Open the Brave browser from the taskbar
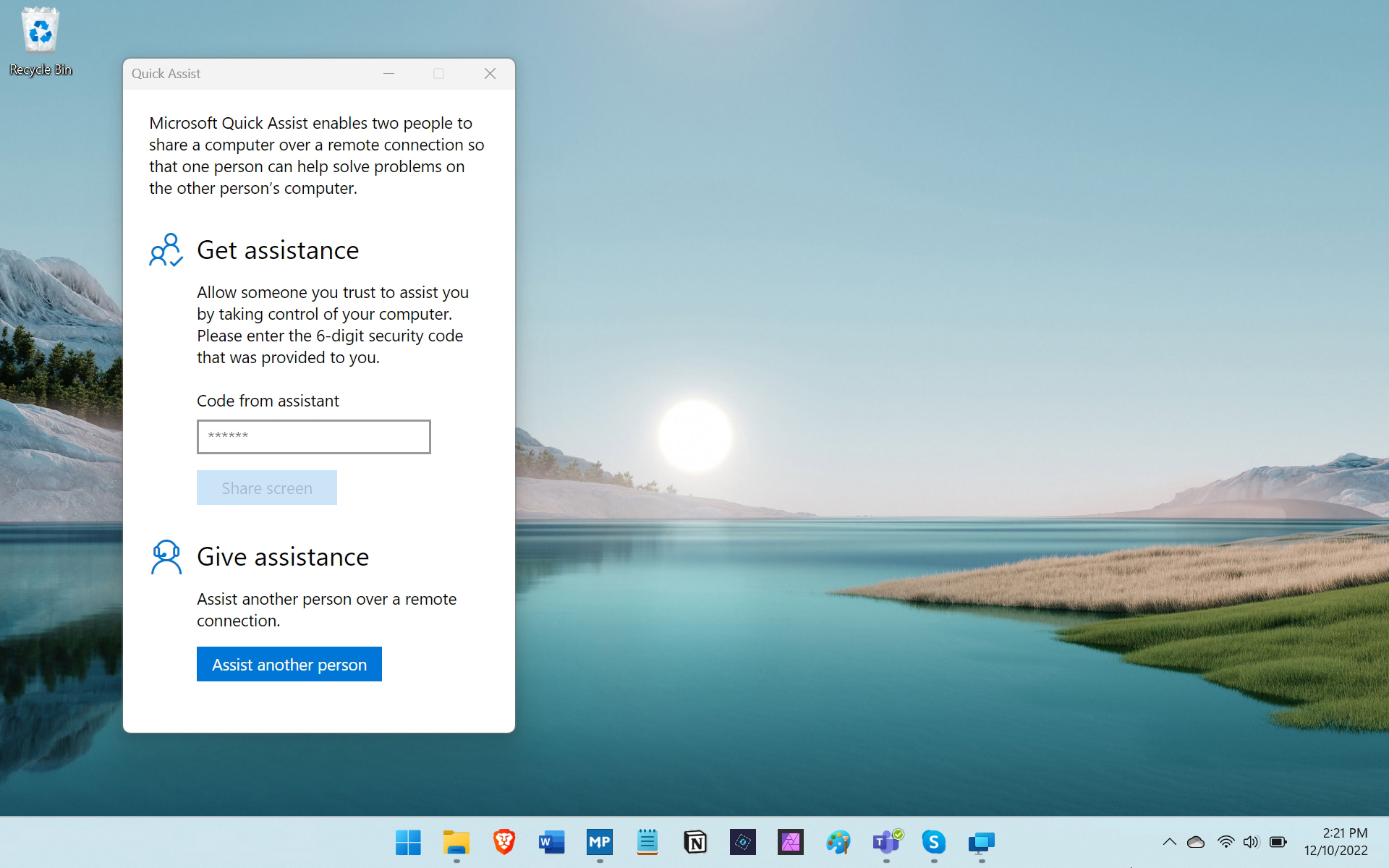The height and width of the screenshot is (868, 1389). point(504,842)
